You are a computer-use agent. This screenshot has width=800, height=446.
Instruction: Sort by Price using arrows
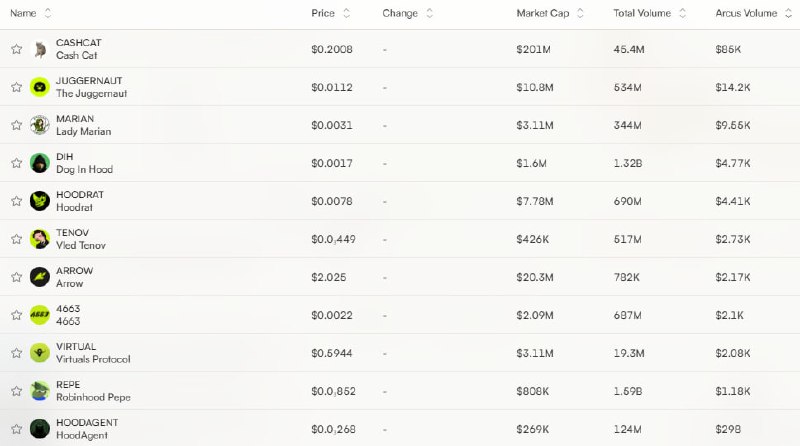tap(347, 13)
